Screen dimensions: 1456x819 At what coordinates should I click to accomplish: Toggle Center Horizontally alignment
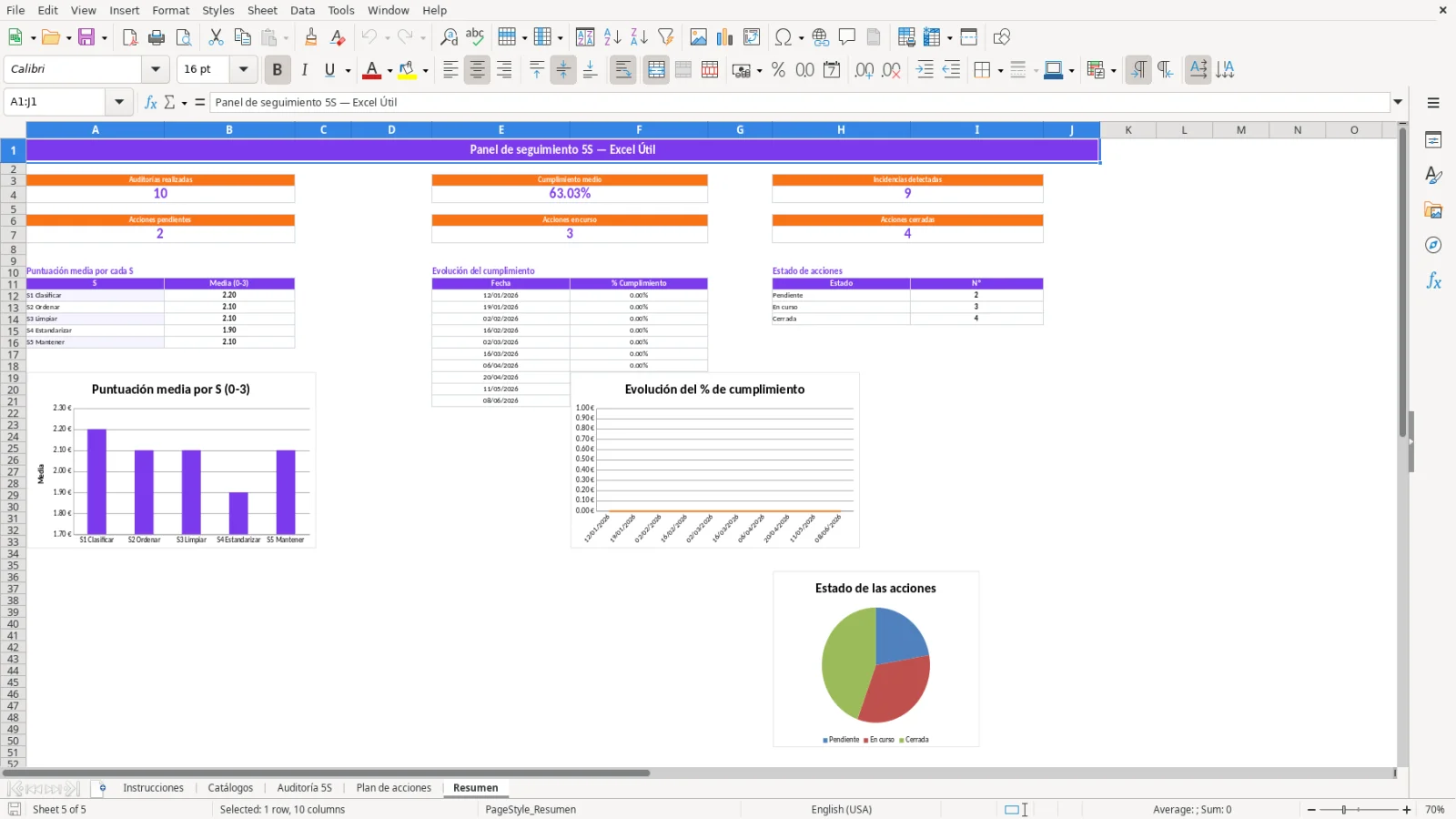click(x=478, y=70)
